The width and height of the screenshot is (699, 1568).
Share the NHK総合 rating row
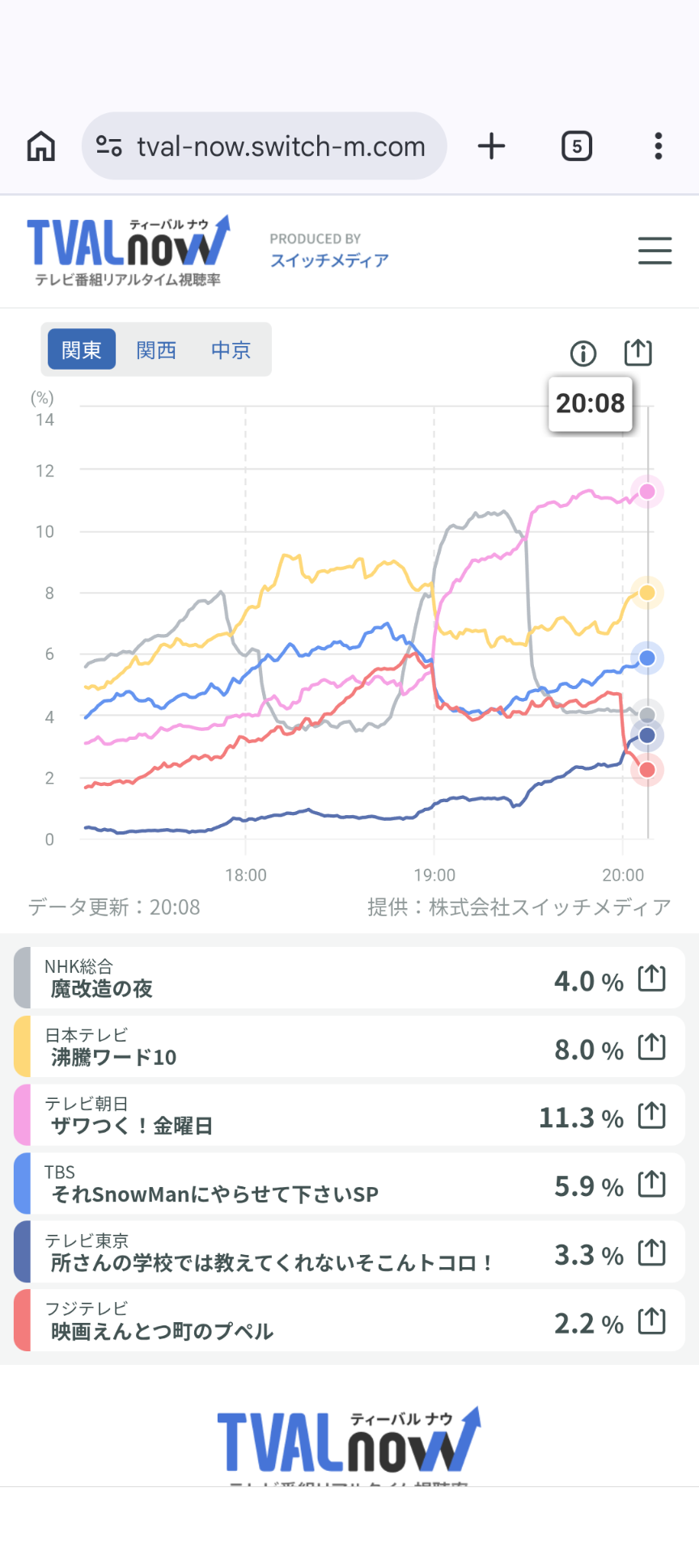click(x=651, y=978)
